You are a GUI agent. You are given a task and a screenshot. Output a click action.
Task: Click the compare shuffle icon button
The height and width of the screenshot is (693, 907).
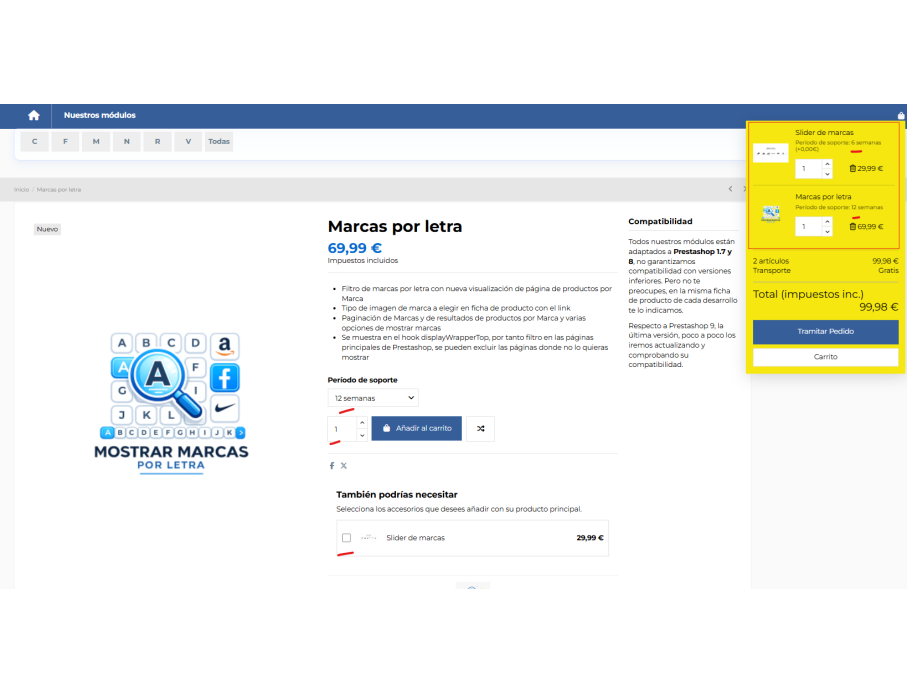point(481,429)
